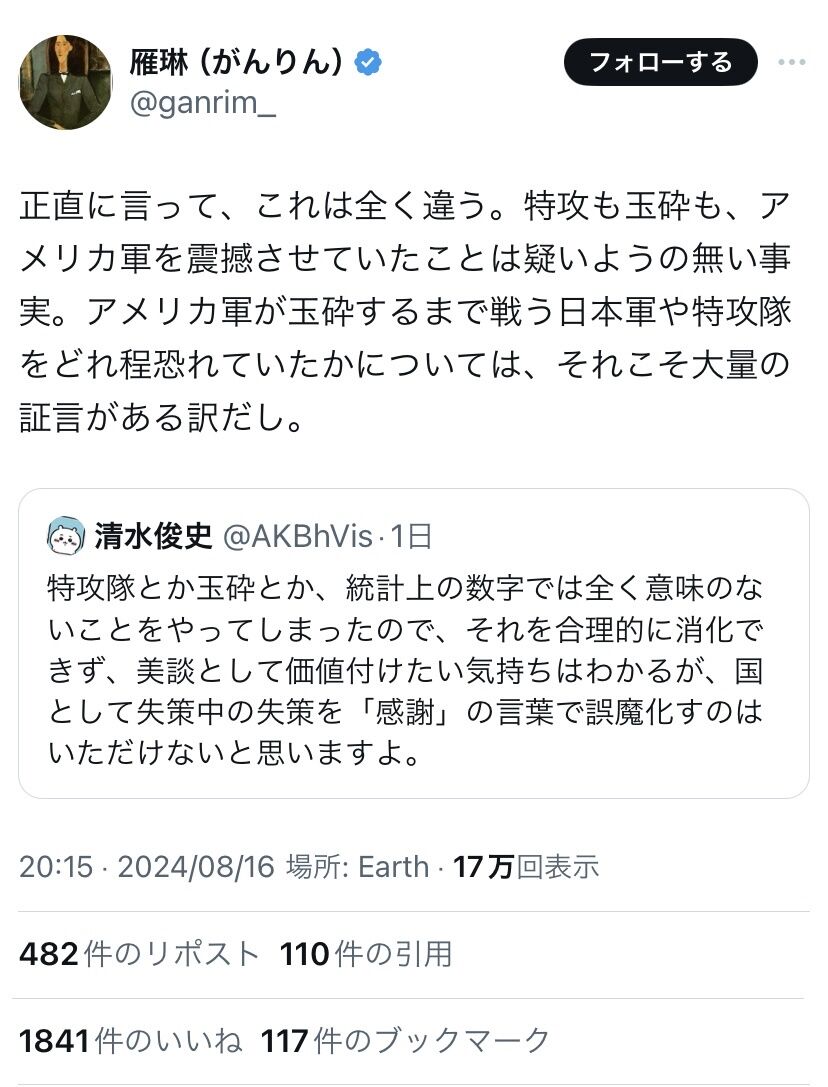Click the display name 雁琳 (がんりん)
The width and height of the screenshot is (828, 1087).
pyautogui.click(x=237, y=63)
